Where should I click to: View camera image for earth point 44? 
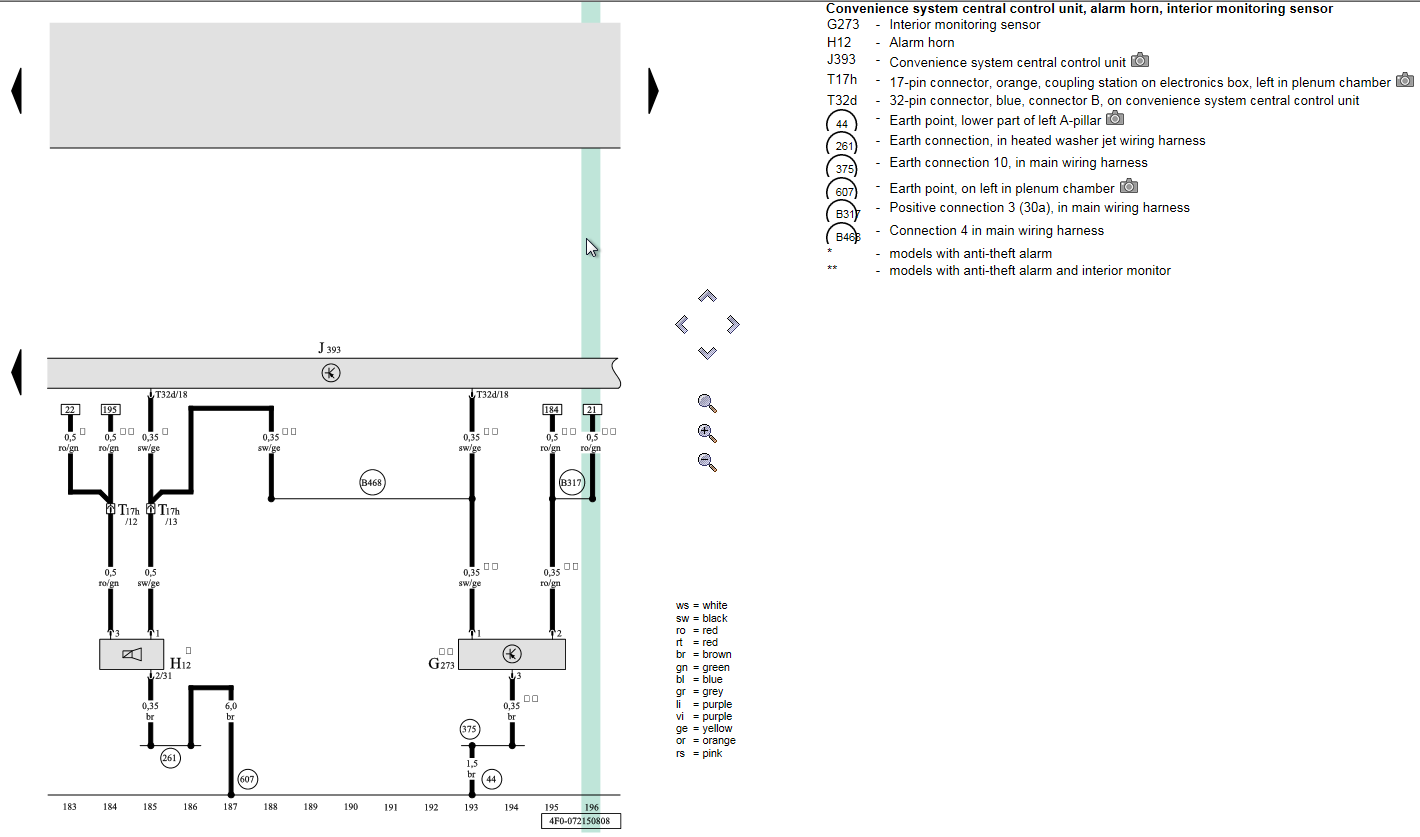pos(1115,119)
